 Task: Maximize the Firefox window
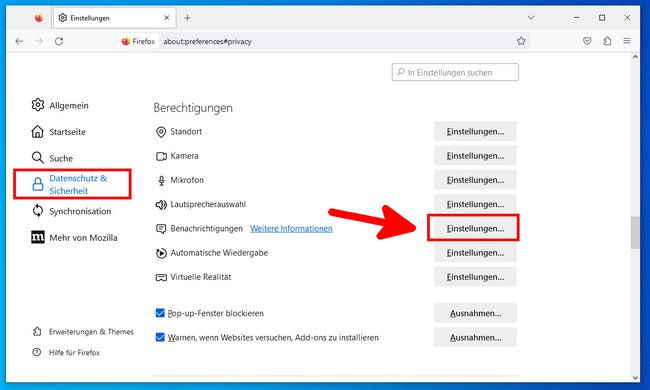click(602, 18)
